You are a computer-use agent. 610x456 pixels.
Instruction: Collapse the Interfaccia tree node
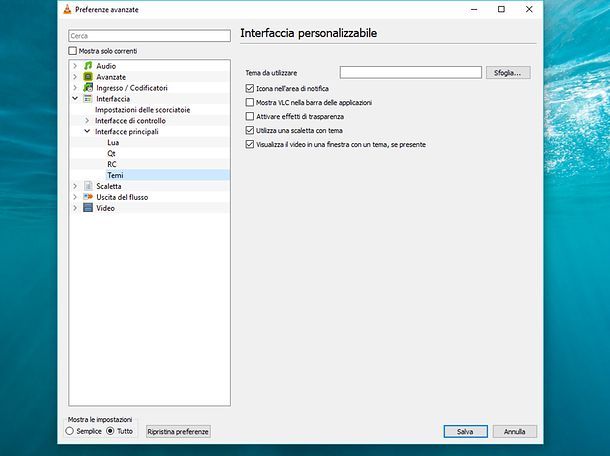click(75, 98)
